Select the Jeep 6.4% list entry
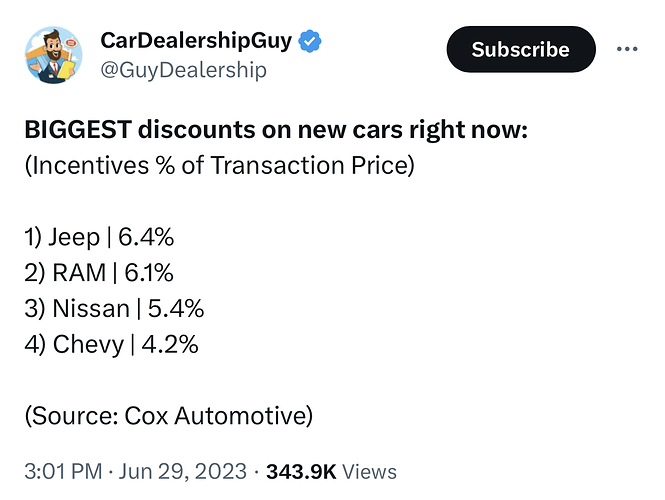This screenshot has width=665, height=500. click(99, 237)
